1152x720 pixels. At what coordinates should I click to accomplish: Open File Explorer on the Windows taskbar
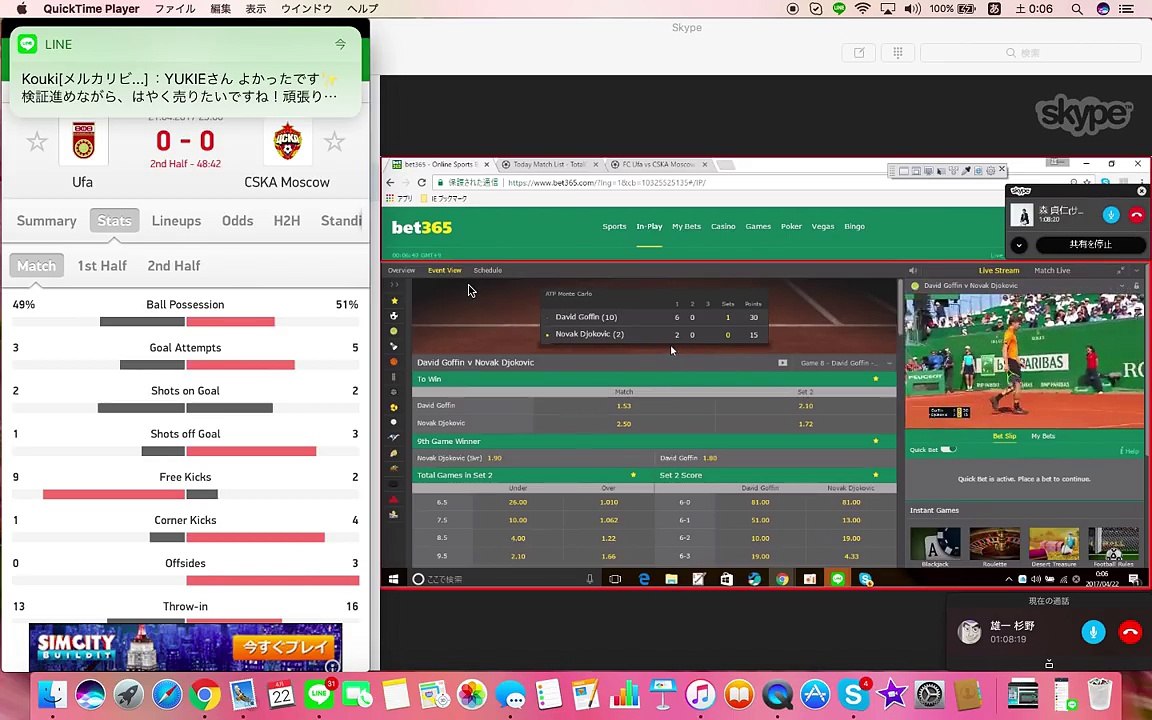click(671, 579)
